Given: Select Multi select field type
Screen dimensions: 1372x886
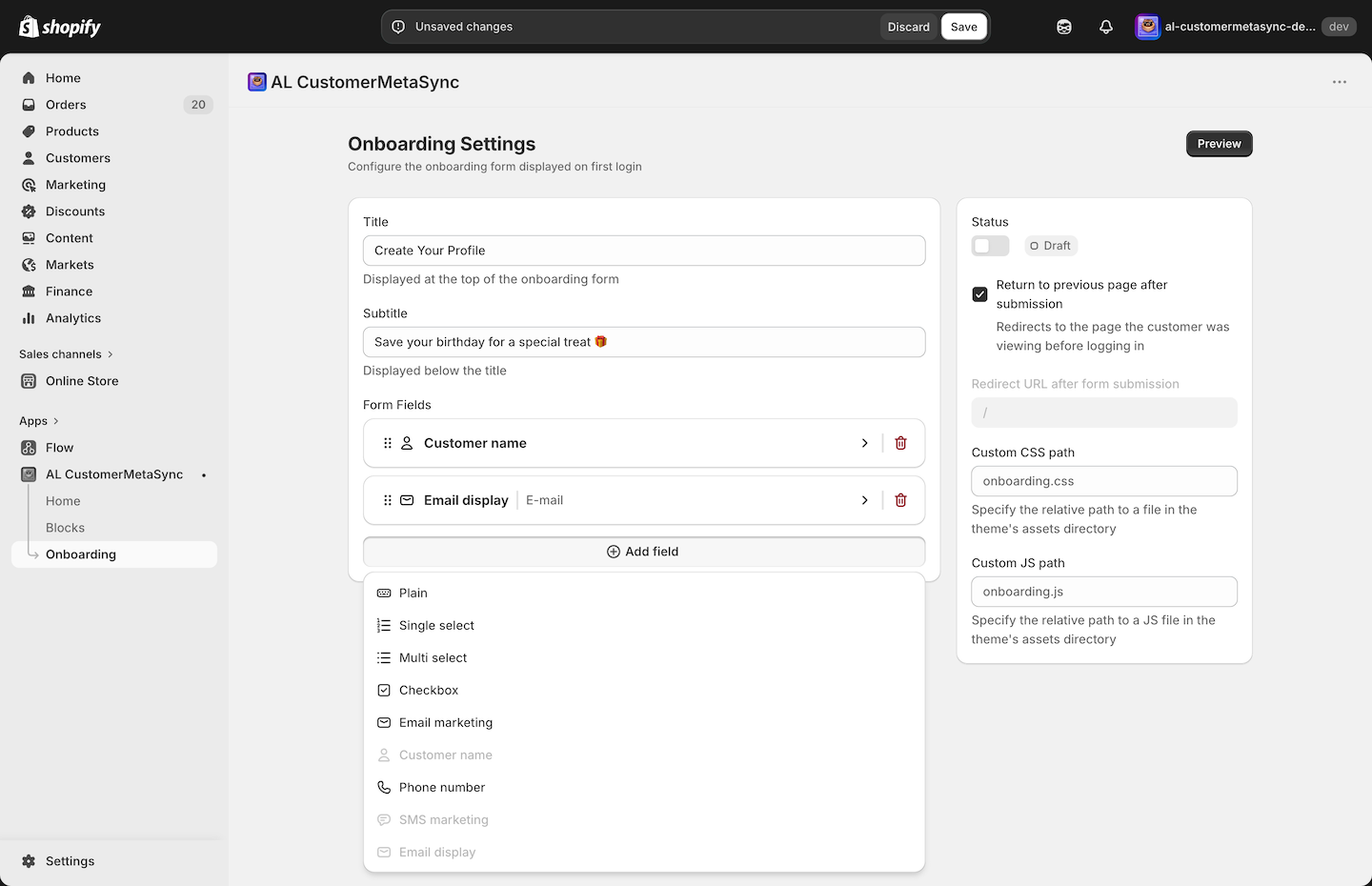Looking at the screenshot, I should (x=644, y=657).
